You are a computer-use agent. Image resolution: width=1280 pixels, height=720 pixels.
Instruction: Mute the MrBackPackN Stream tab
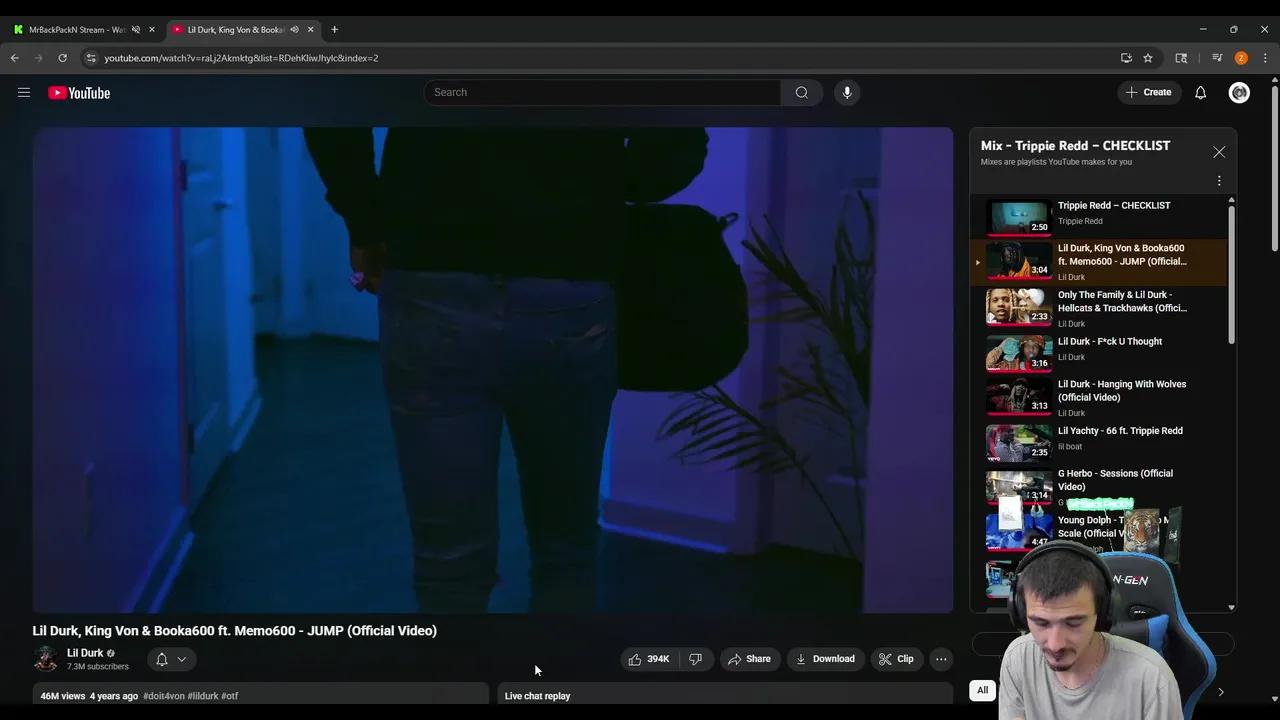pos(136,29)
